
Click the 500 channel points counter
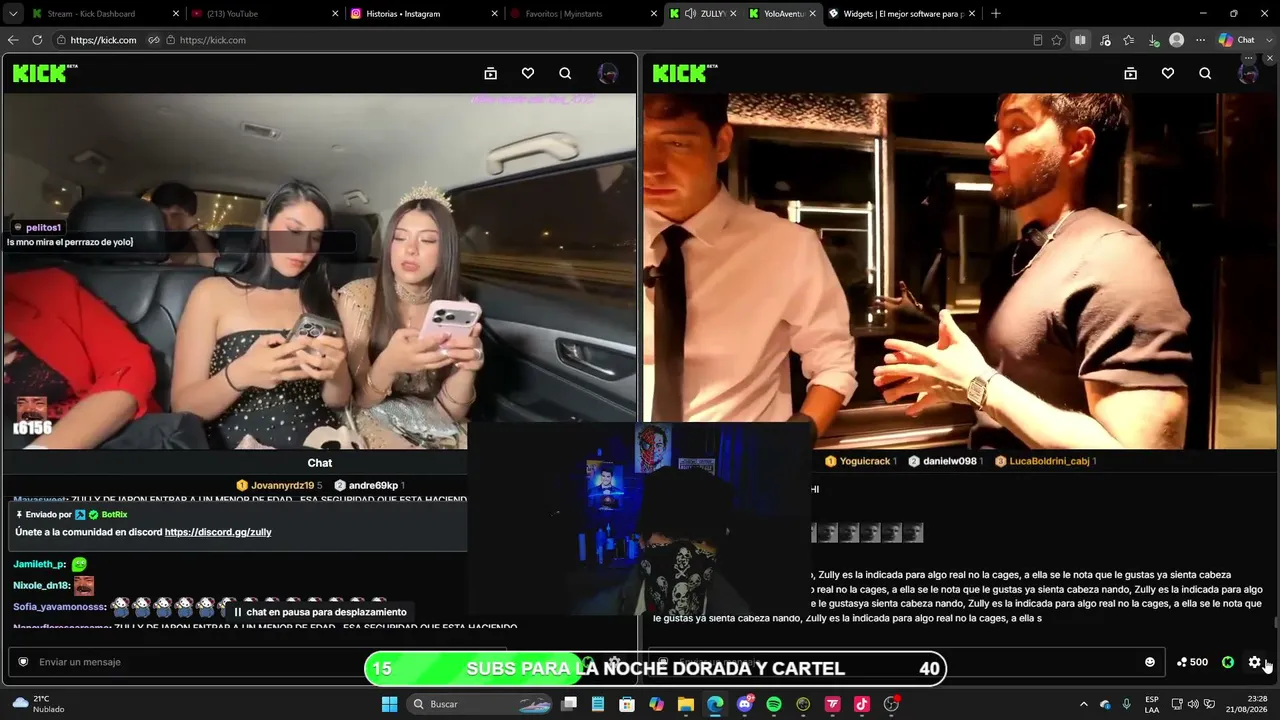[x=1192, y=662]
